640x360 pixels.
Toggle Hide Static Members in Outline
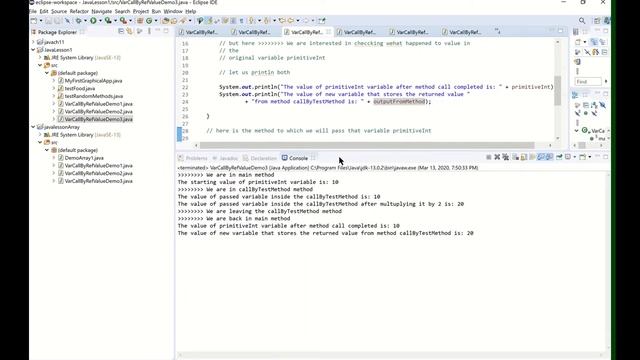point(577,113)
